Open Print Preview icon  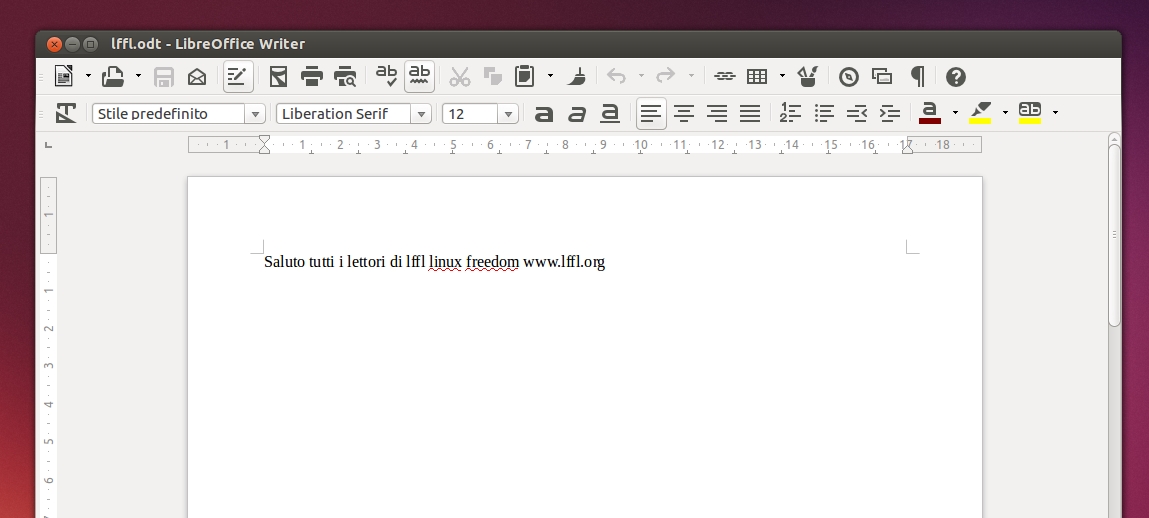click(x=345, y=76)
